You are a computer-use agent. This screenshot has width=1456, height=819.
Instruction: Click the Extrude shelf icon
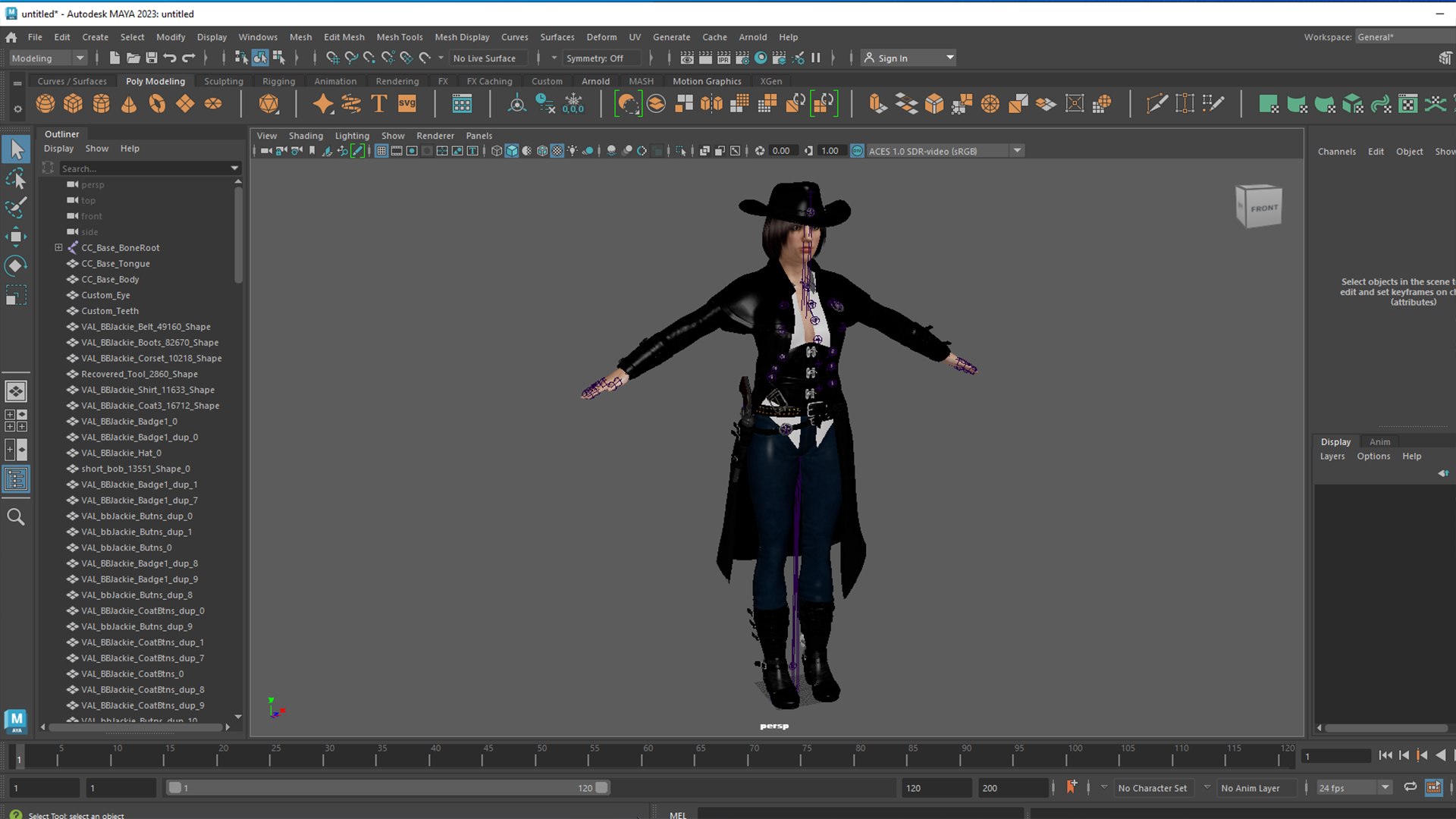[x=877, y=104]
